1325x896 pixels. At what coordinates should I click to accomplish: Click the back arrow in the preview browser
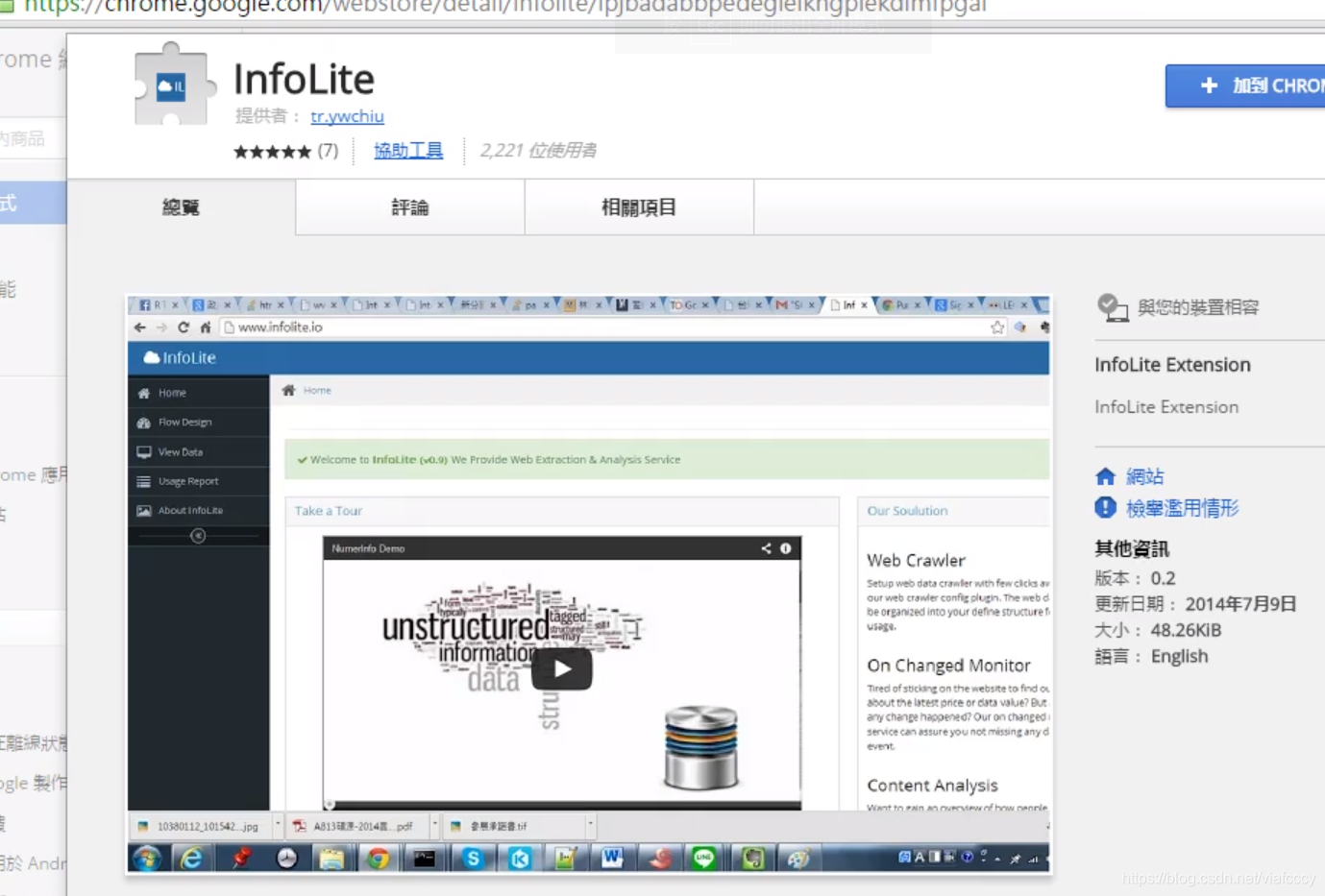140,327
